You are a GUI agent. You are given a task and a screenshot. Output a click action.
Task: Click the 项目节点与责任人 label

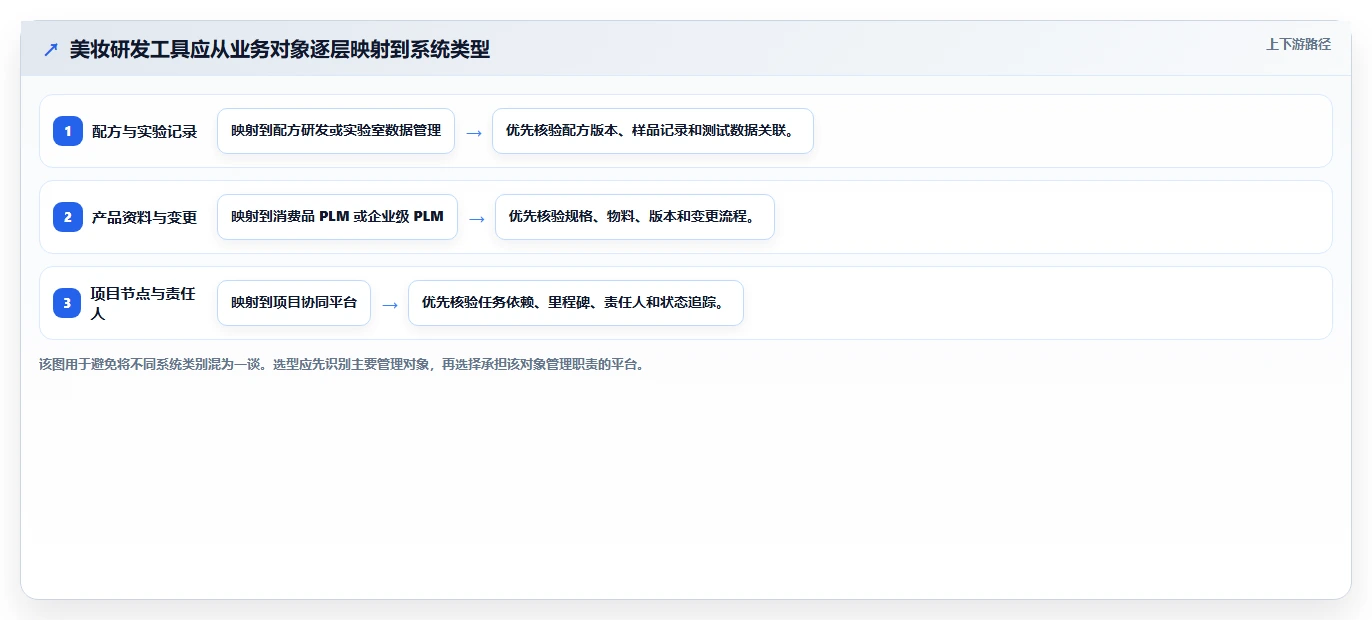pyautogui.click(x=144, y=303)
